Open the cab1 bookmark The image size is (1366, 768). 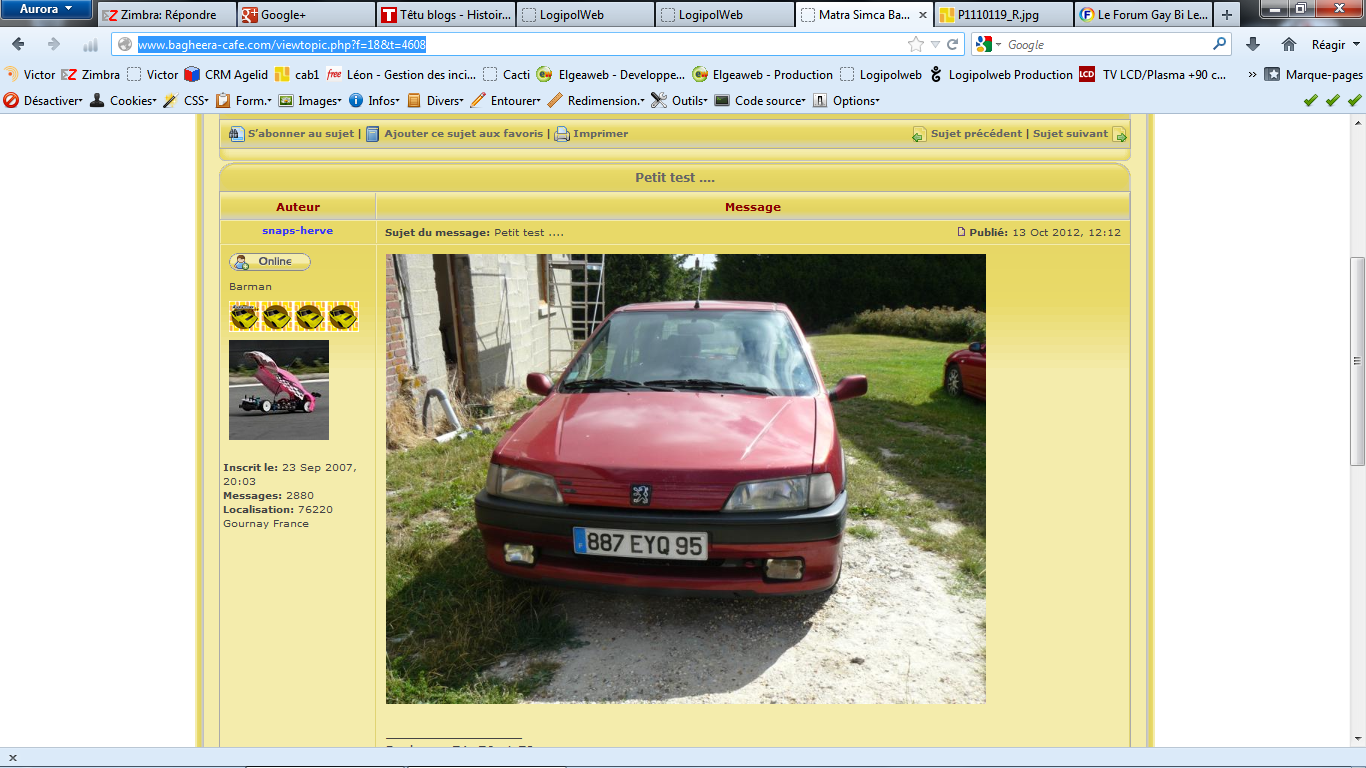297,74
